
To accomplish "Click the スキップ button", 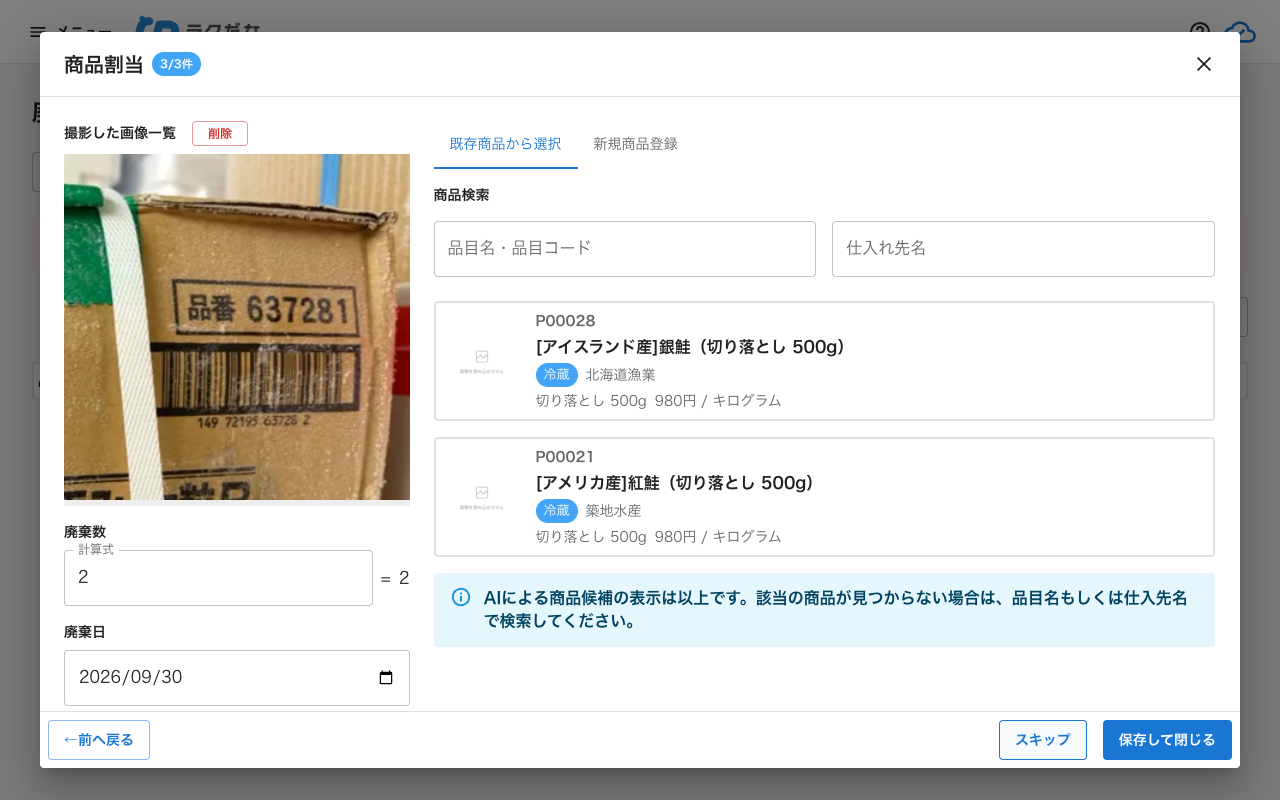I will click(x=1043, y=740).
